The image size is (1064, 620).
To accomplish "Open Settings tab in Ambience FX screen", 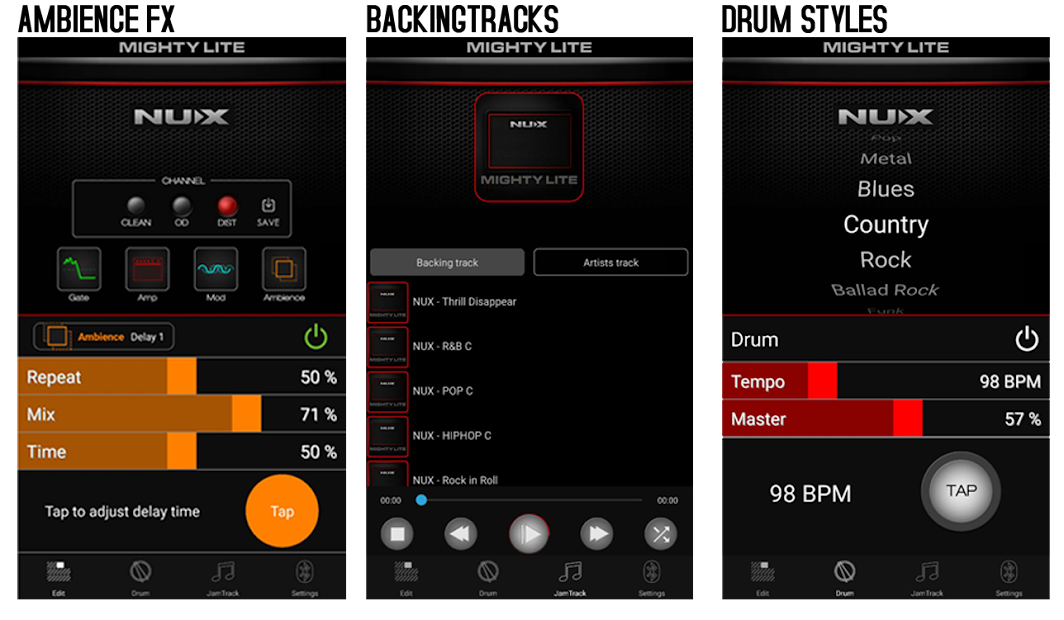I will [x=305, y=578].
